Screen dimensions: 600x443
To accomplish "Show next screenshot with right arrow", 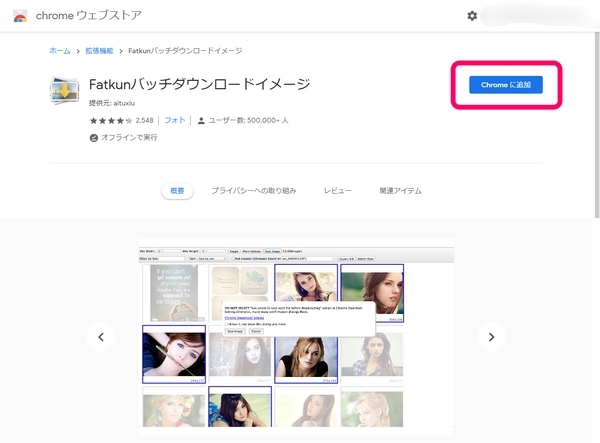I will [x=491, y=337].
